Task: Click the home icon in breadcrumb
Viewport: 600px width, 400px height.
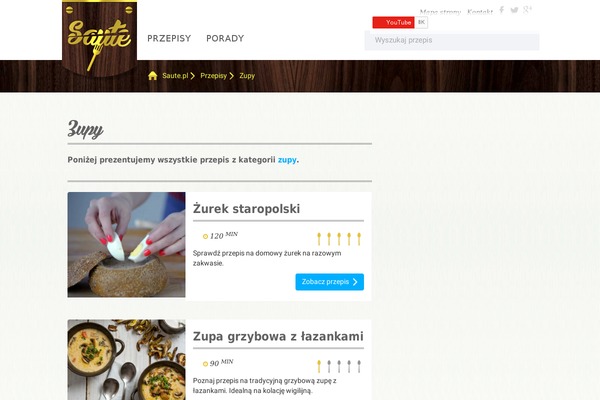Action: 153,75
